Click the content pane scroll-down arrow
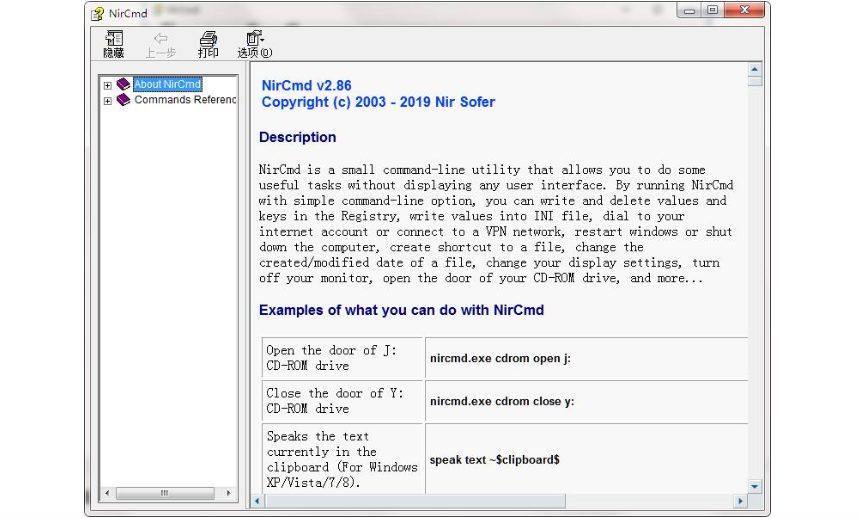Image resolution: width=860 pixels, height=518 pixels. [755, 486]
